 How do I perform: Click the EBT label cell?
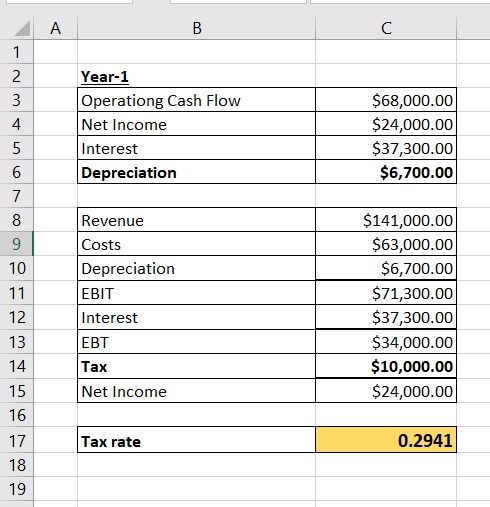click(x=196, y=342)
